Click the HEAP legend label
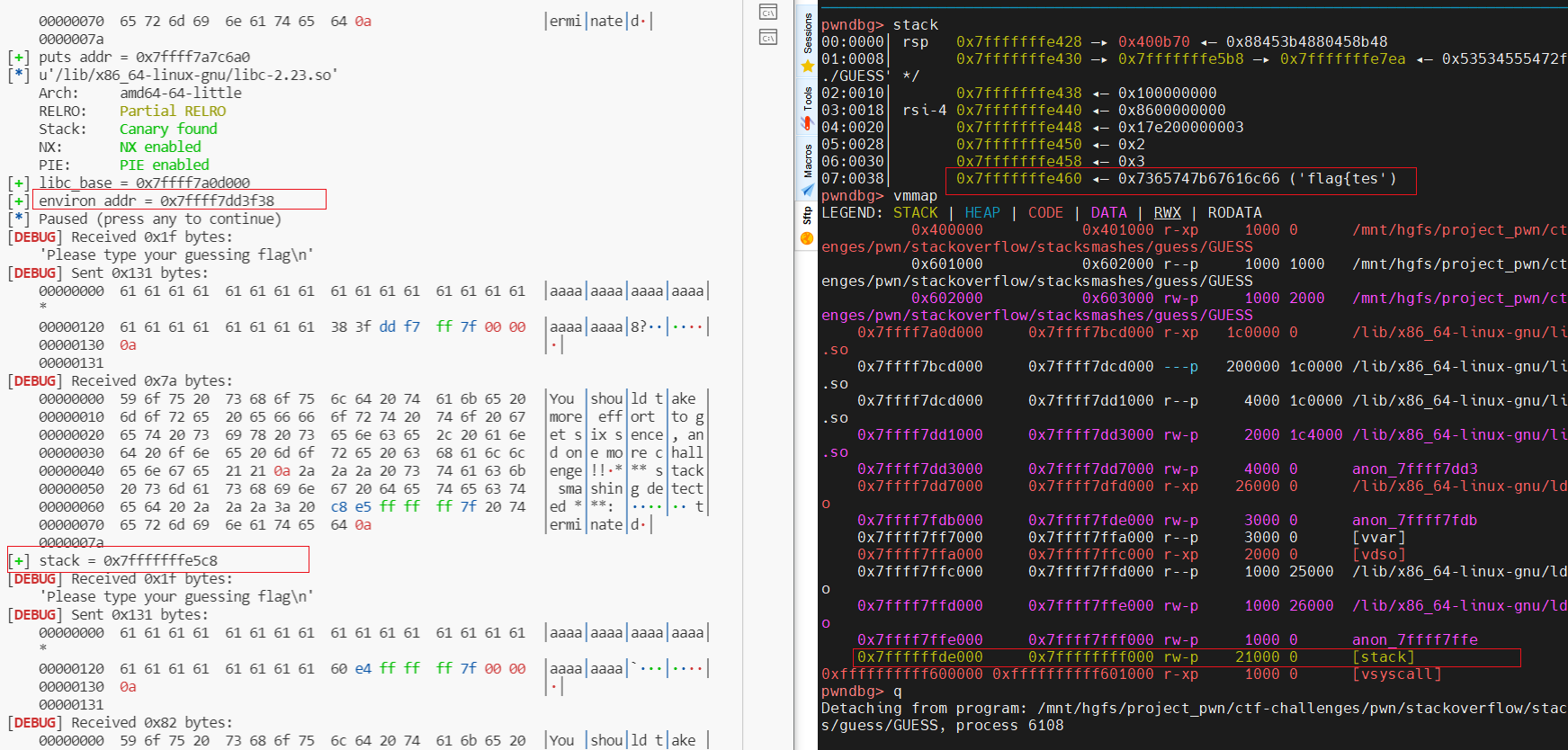This screenshot has width=1568, height=750. click(x=982, y=212)
